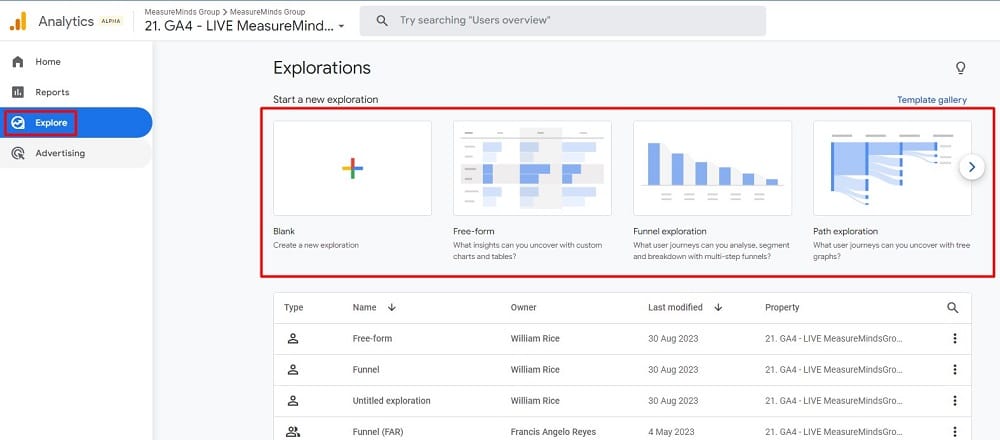The width and height of the screenshot is (1000, 440).
Task: Open the lightbulb insights icon
Action: click(x=960, y=68)
